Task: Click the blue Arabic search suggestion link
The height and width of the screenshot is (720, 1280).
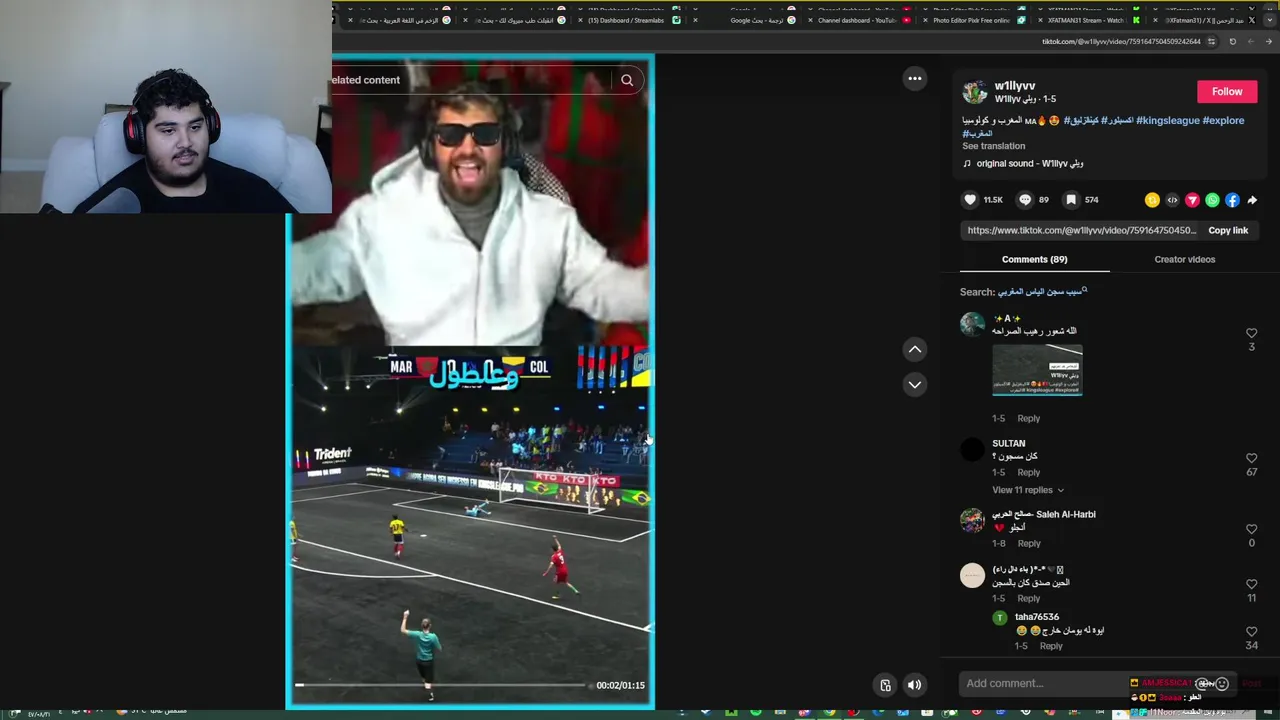Action: point(1042,292)
